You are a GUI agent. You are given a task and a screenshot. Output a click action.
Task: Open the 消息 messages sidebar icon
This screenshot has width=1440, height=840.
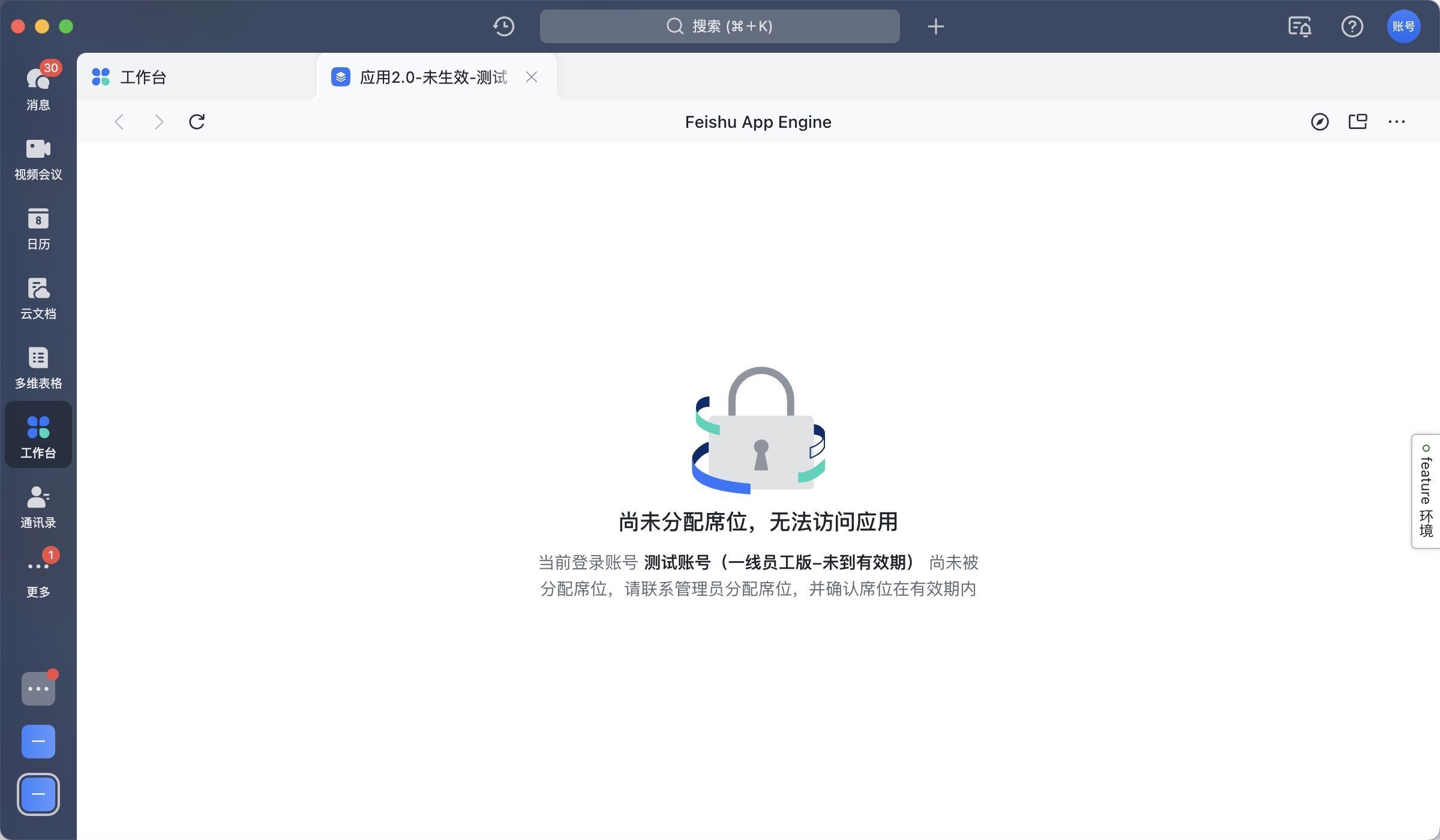click(x=38, y=87)
